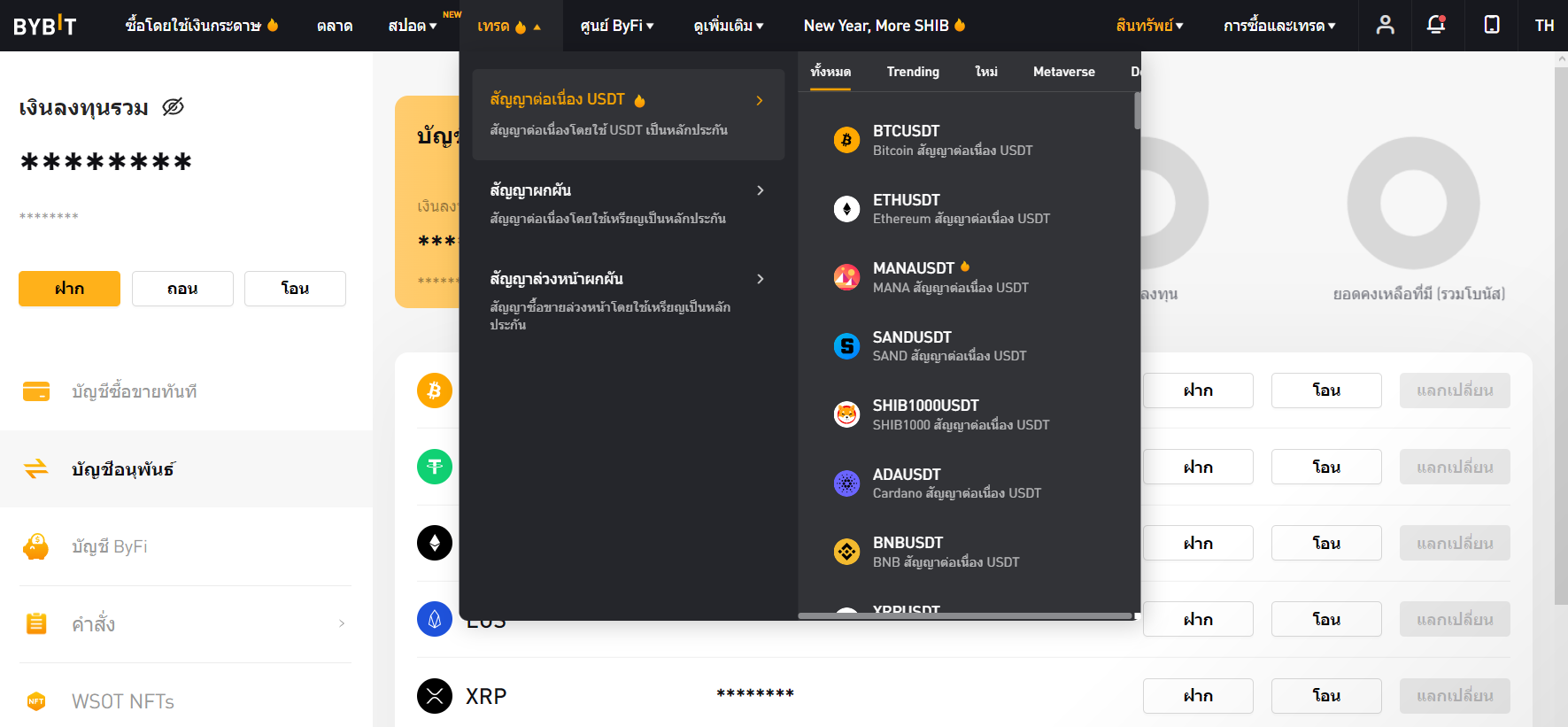The width and height of the screenshot is (1568, 727).
Task: Click ฝาก in the Bitcoin row
Action: click(1198, 391)
